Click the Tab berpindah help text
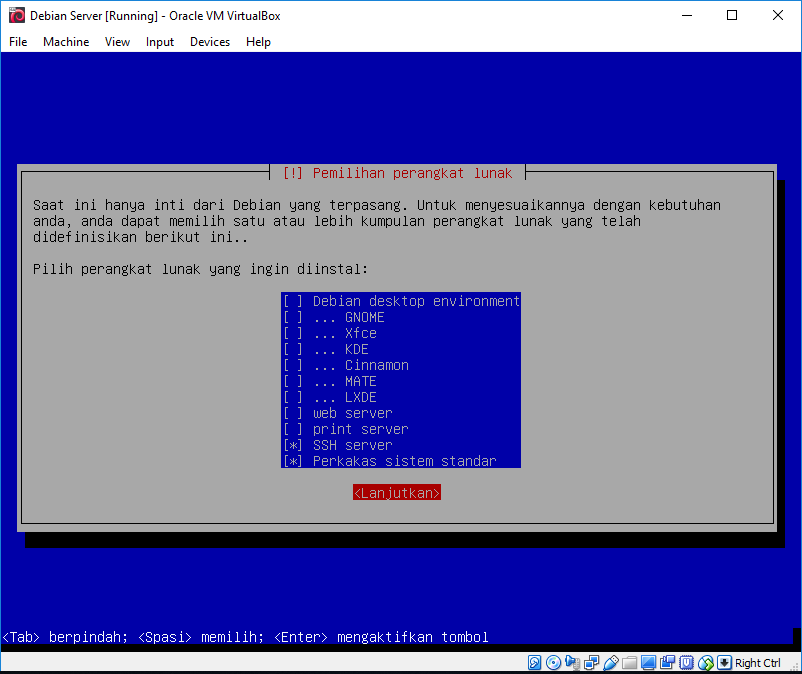The image size is (802, 674). (x=64, y=637)
